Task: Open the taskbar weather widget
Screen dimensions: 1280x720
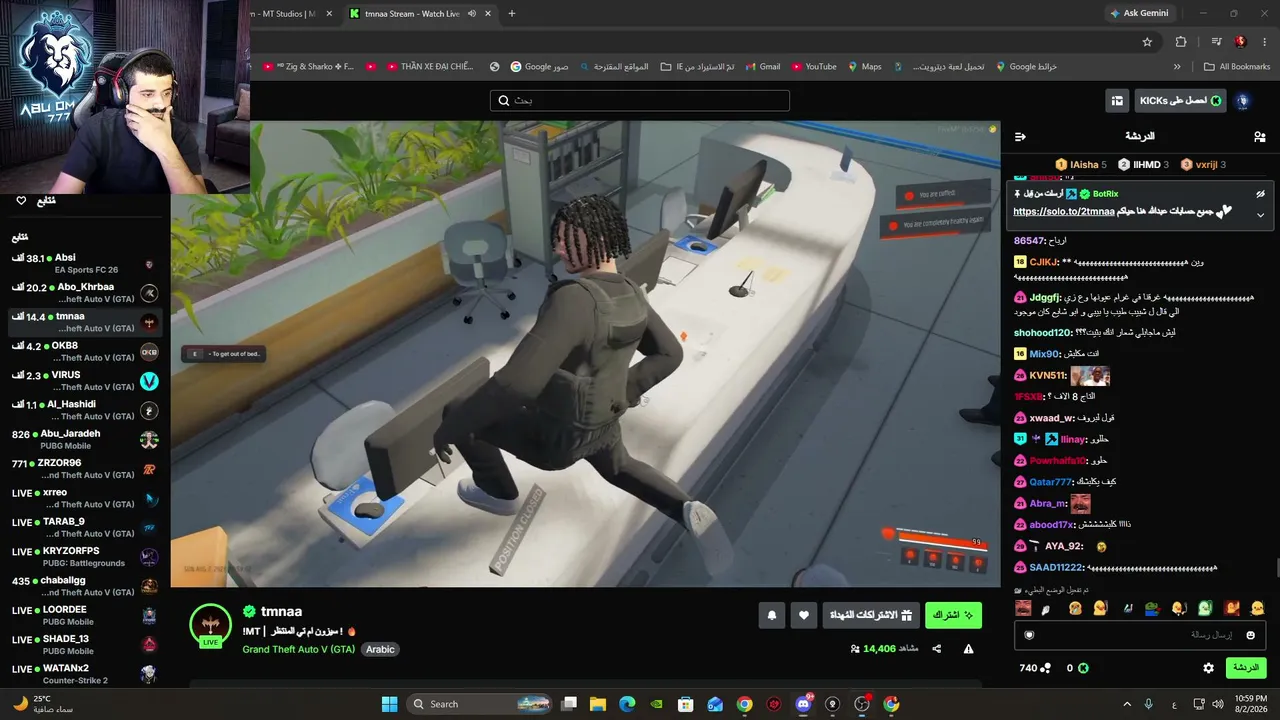Action: point(43,704)
